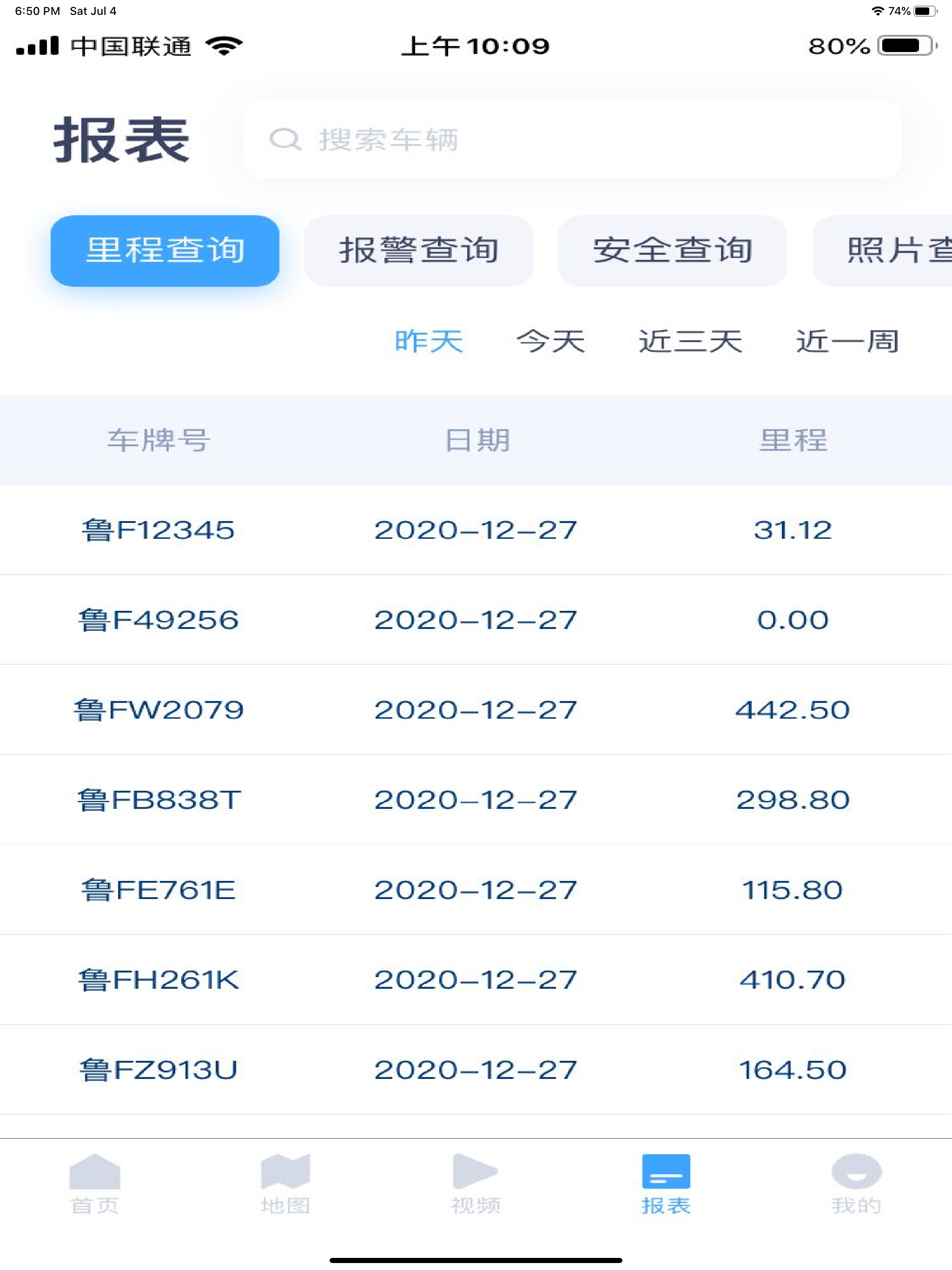Select the 安全查询 tab
952x1270 pixels.
point(672,251)
